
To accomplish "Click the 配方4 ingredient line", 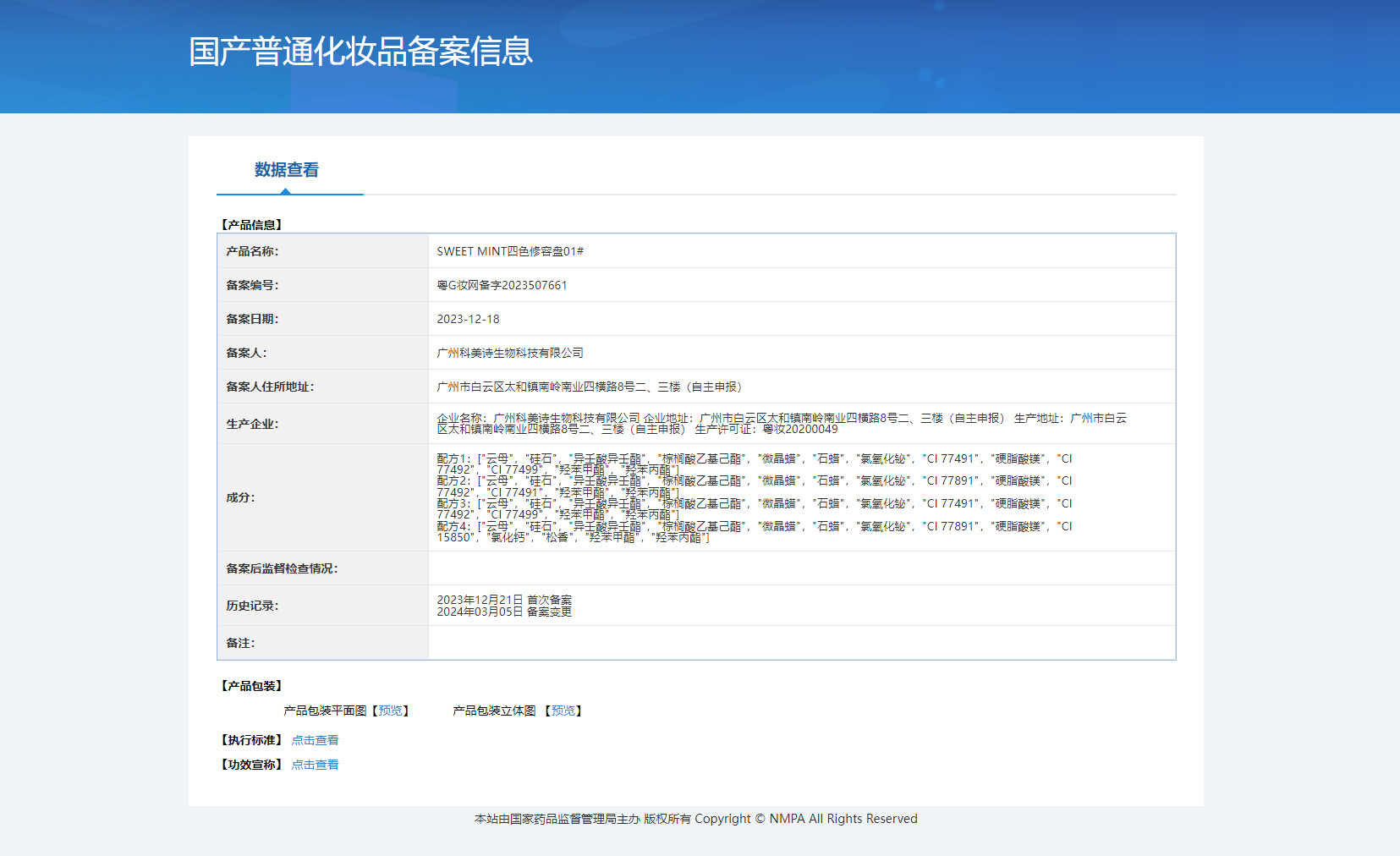I will (x=753, y=527).
